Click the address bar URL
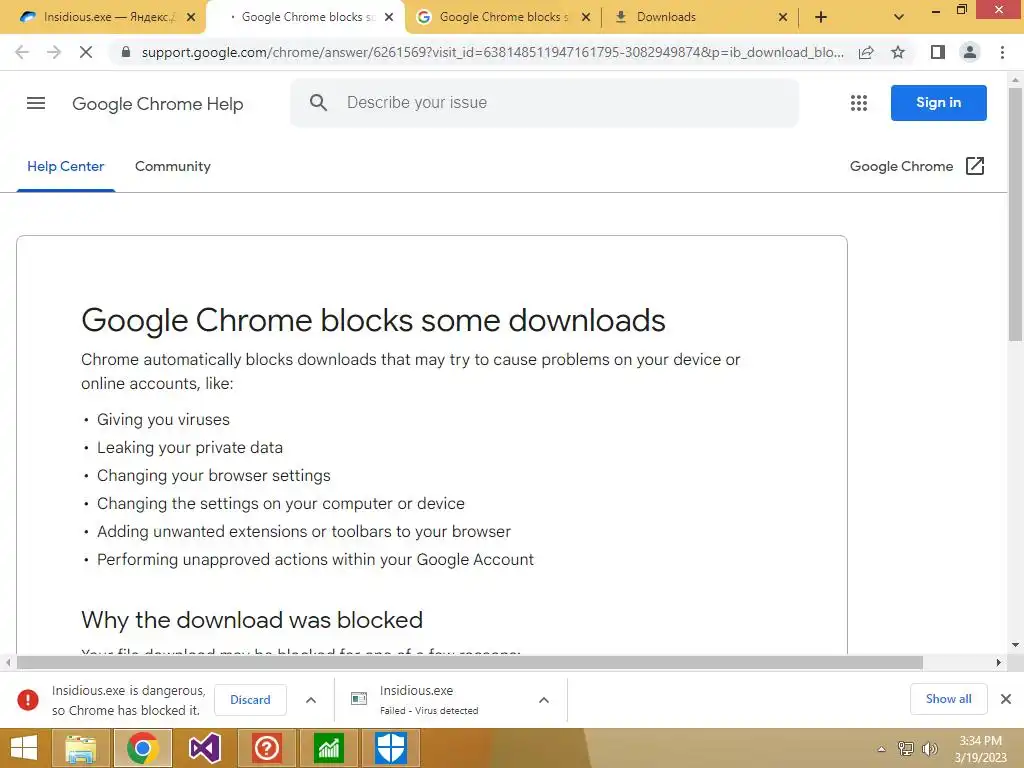Viewport: 1024px width, 768px height. 492,52
